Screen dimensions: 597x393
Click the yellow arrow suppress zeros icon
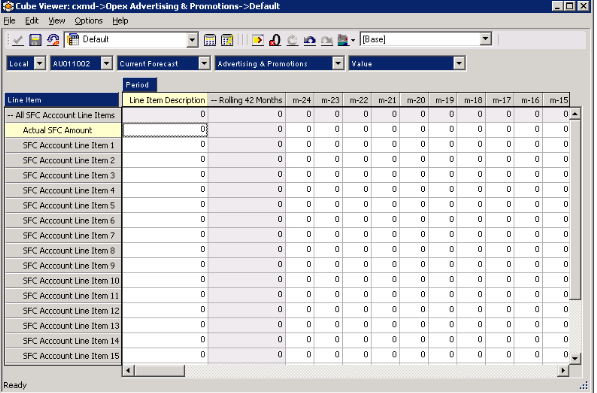tap(258, 40)
